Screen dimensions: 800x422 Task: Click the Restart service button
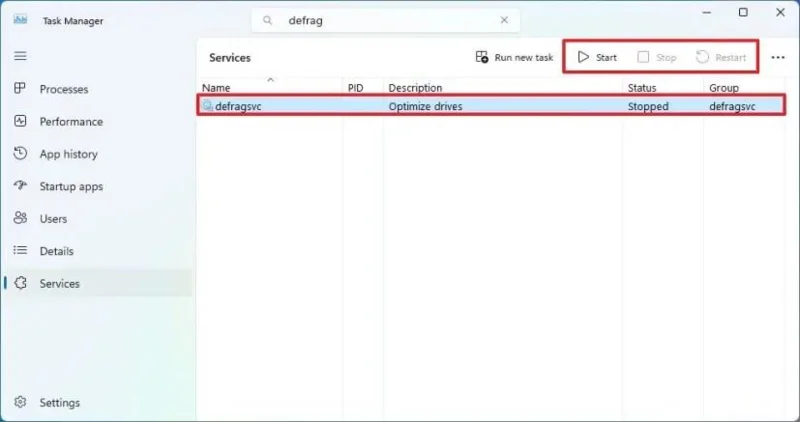(x=721, y=58)
